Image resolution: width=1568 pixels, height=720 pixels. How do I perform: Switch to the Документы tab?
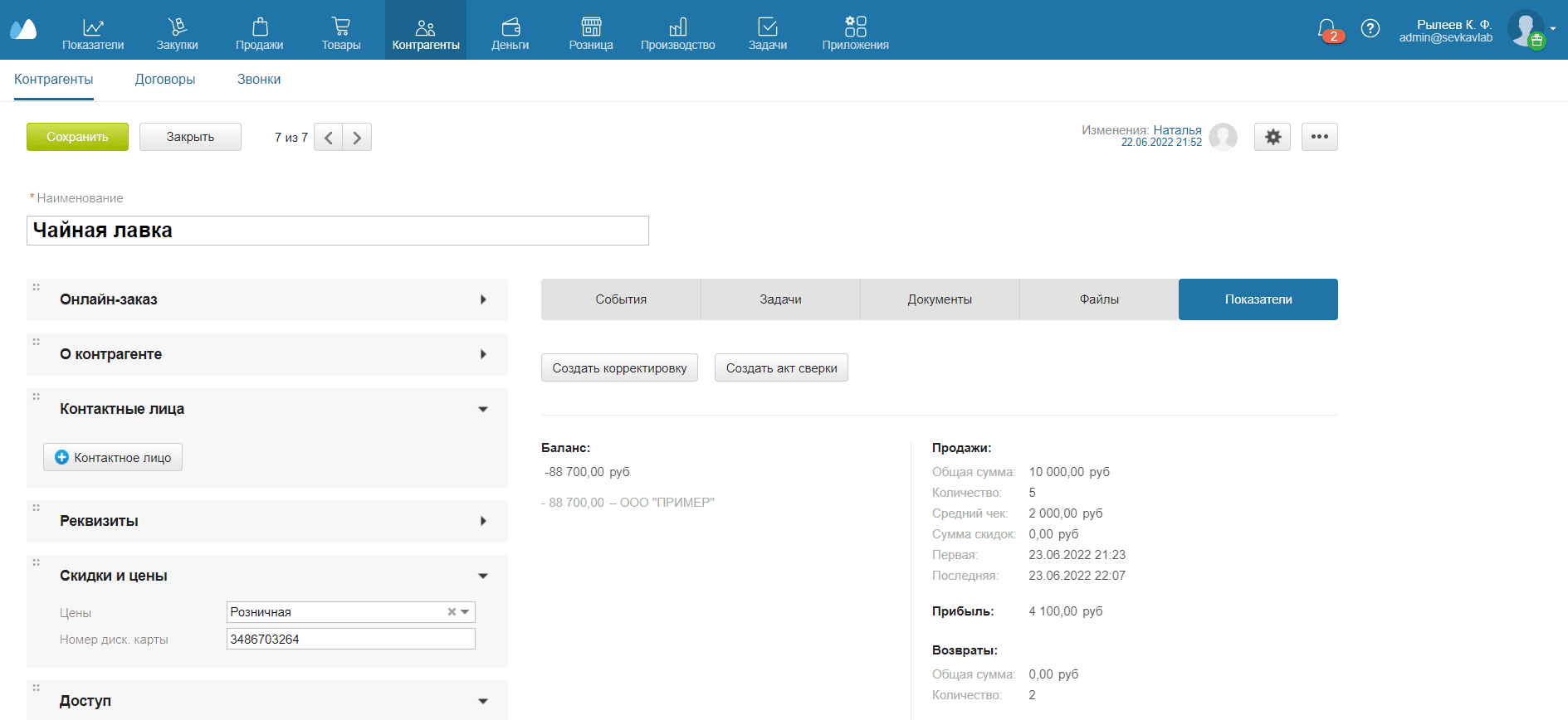tap(940, 299)
